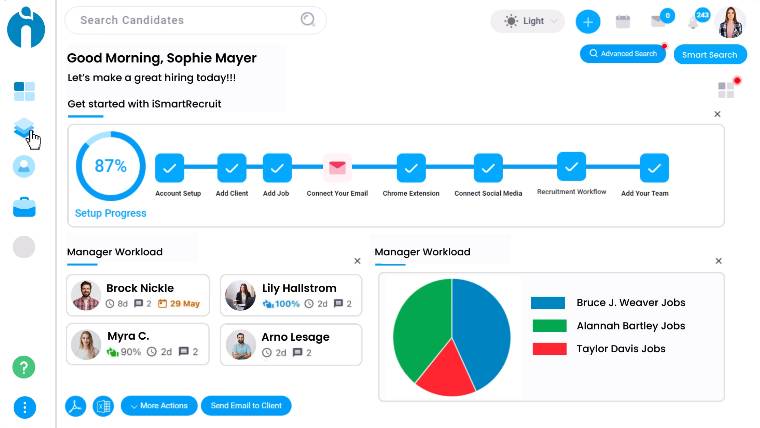Viewport: 760px width, 428px height.
Task: Open the three-dot more options menu in the sidebar
Action: click(x=24, y=407)
